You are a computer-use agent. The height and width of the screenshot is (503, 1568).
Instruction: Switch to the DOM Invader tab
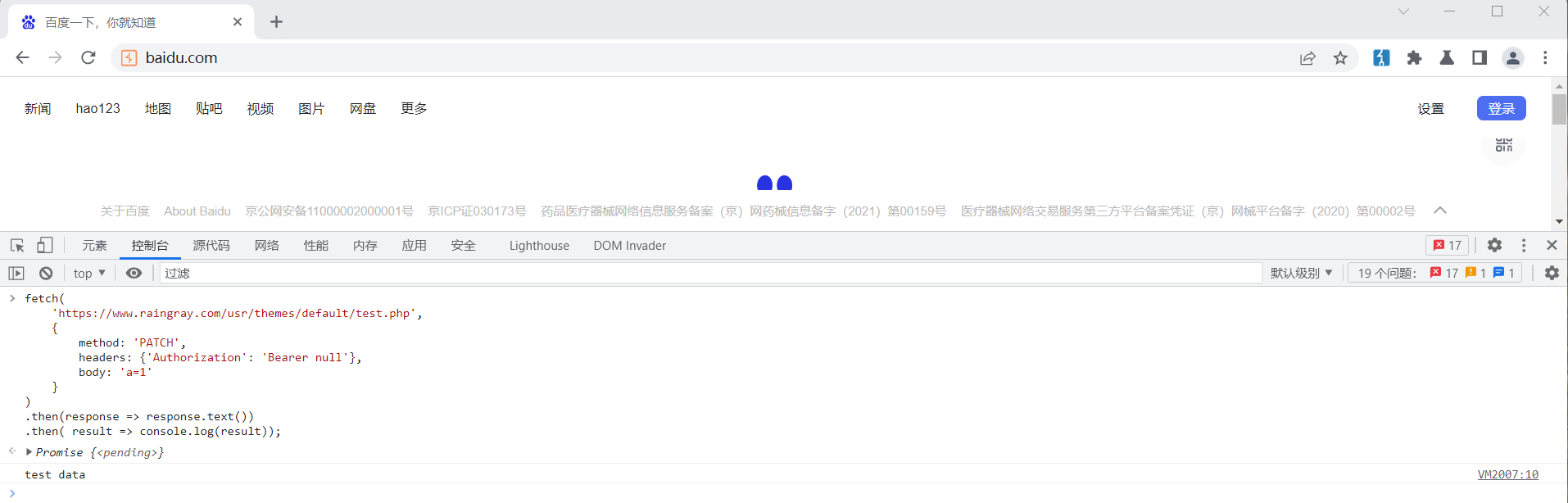pyautogui.click(x=630, y=246)
